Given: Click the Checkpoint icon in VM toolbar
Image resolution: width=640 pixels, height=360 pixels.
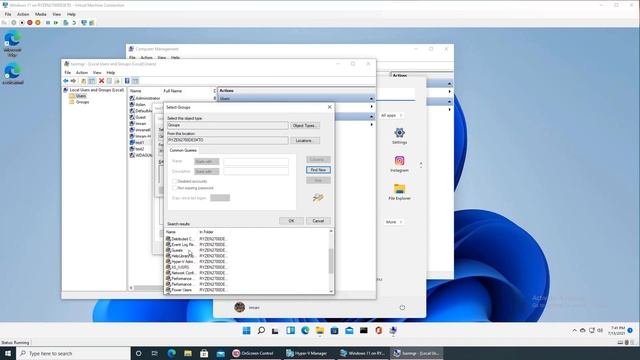Looking at the screenshot, I should tap(66, 23).
